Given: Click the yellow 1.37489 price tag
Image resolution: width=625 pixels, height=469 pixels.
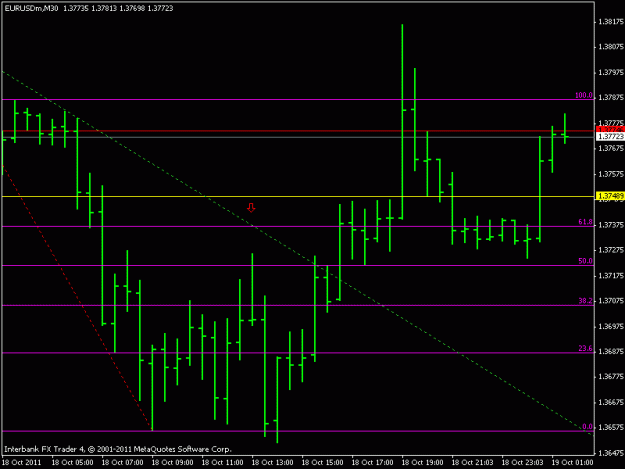Looking at the screenshot, I should pyautogui.click(x=610, y=196).
